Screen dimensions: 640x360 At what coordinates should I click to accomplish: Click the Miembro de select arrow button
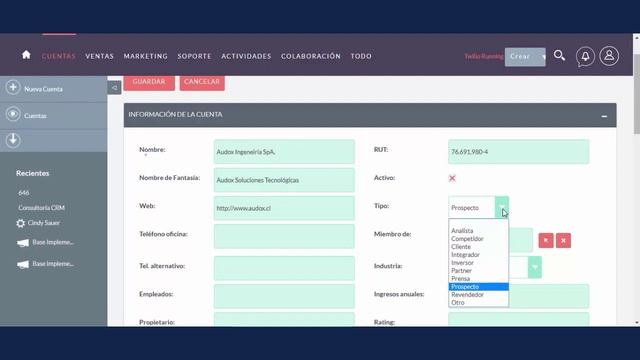pyautogui.click(x=546, y=241)
